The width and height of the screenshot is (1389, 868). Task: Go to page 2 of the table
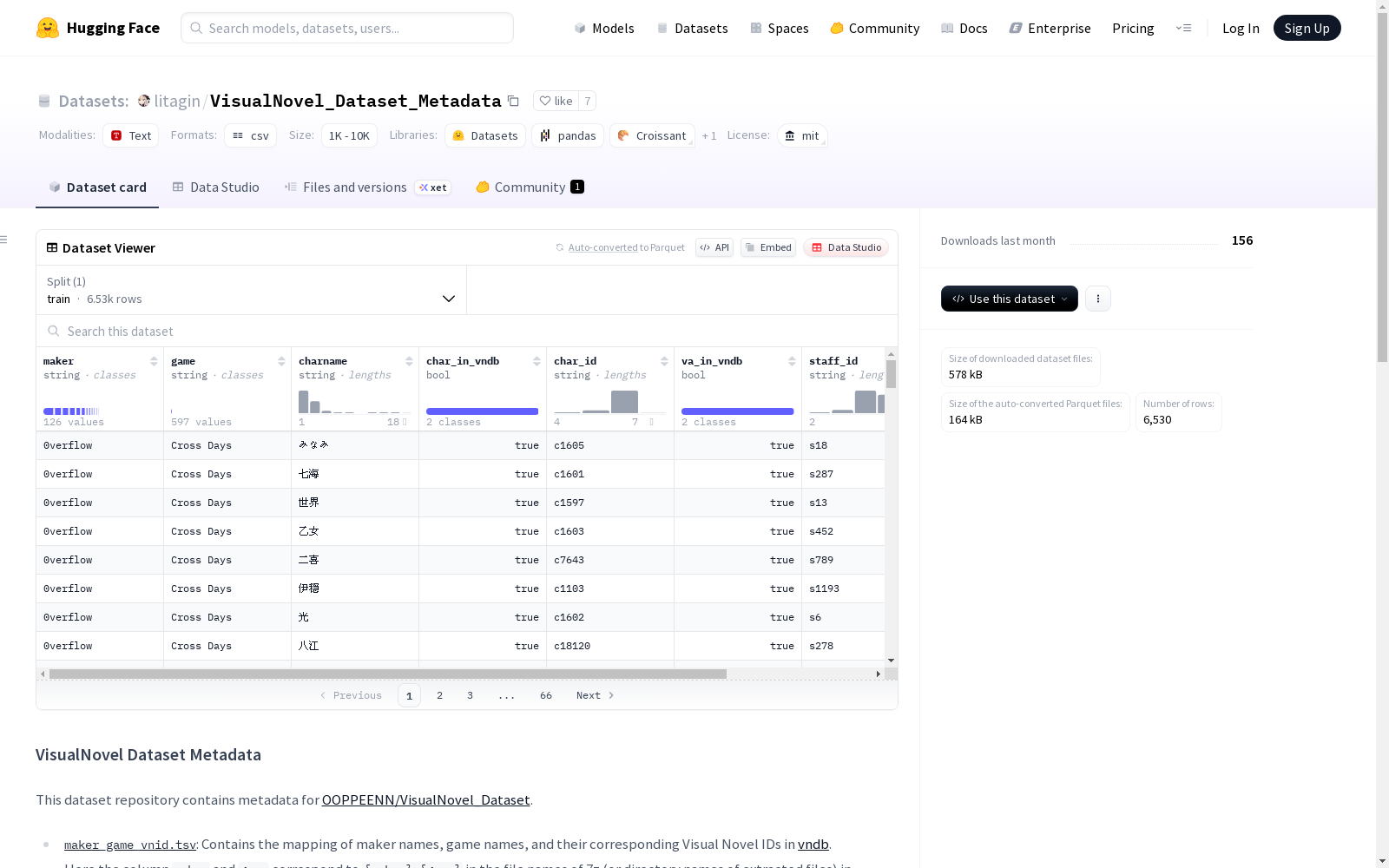pos(439,695)
